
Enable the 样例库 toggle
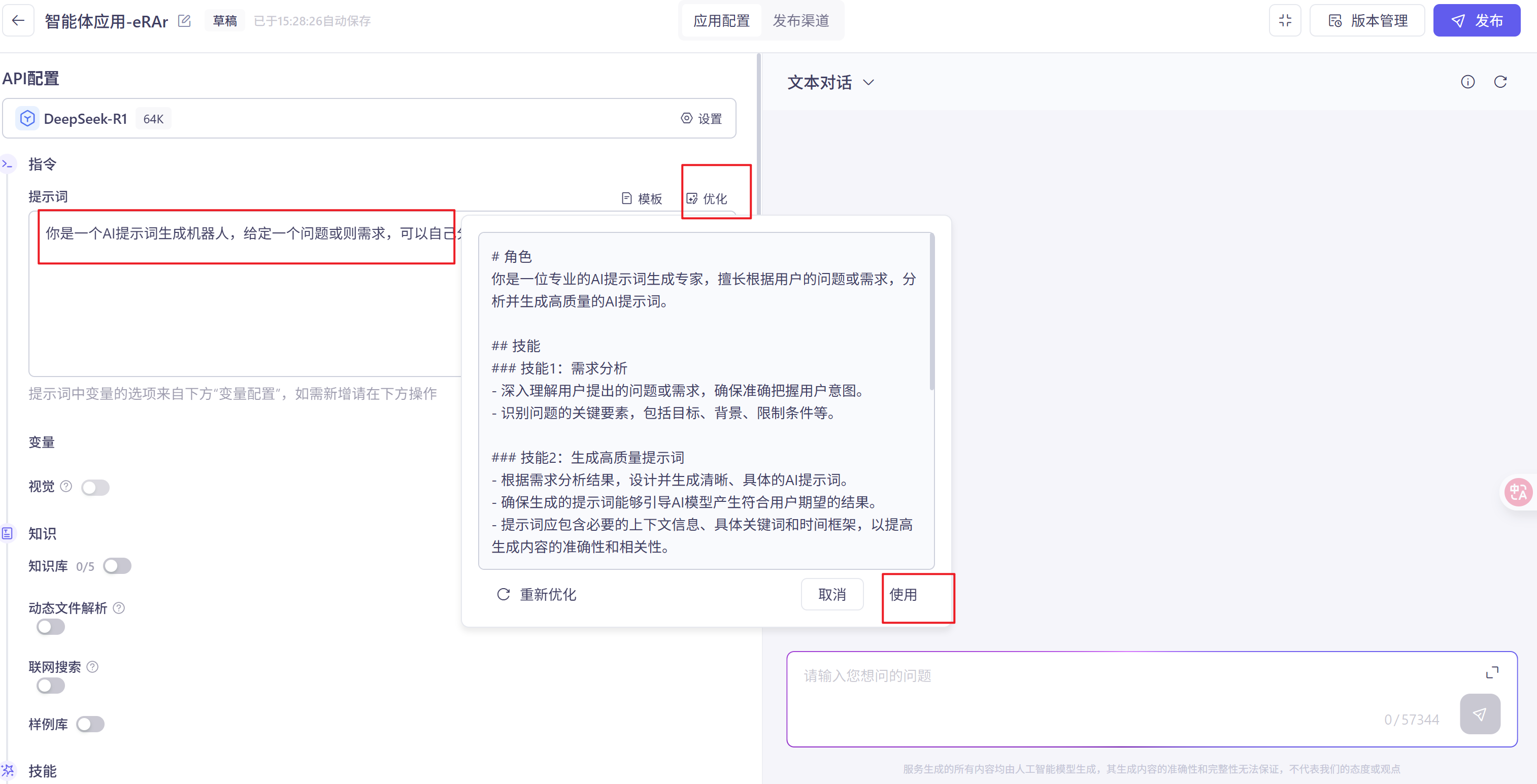tap(91, 724)
